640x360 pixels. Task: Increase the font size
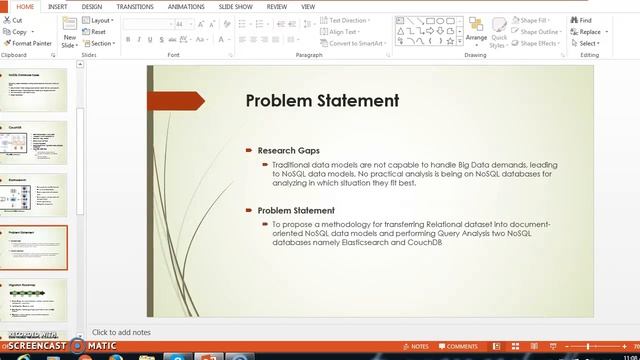coord(201,24)
